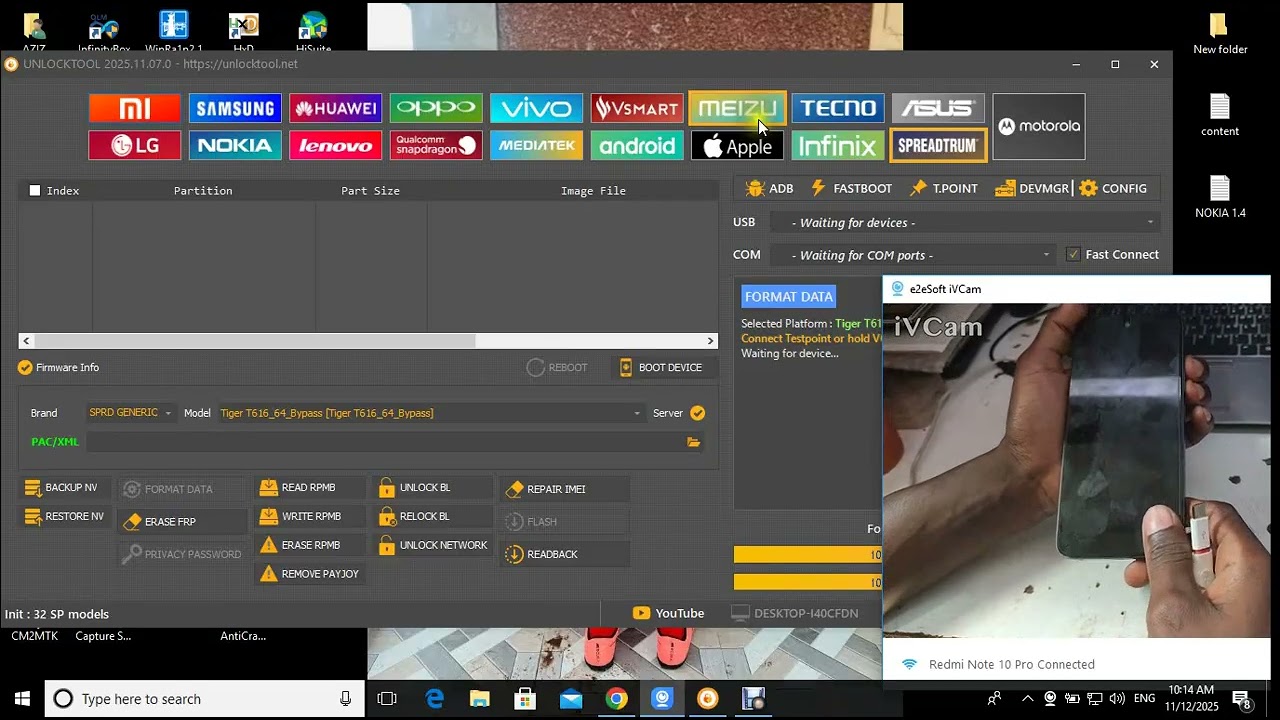1280x720 pixels.
Task: Open the COM ports dropdown
Action: tap(913, 255)
